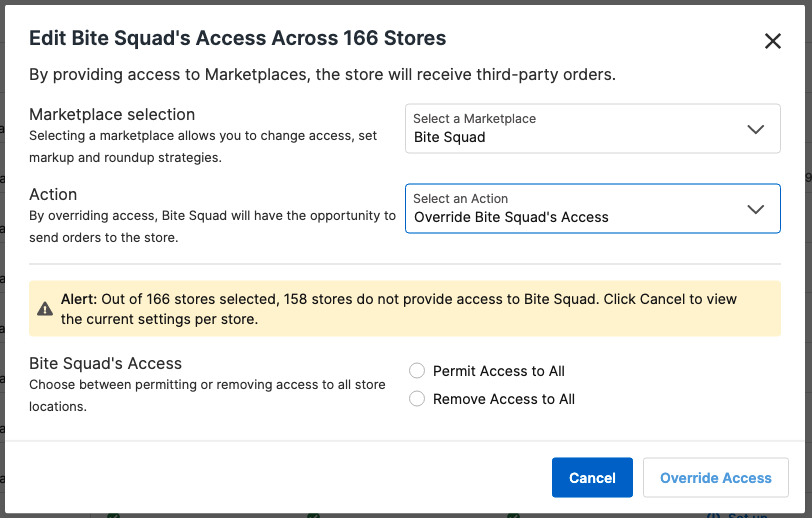812x518 pixels.
Task: Click the "Marketplace selection" heading
Action: tap(112, 114)
